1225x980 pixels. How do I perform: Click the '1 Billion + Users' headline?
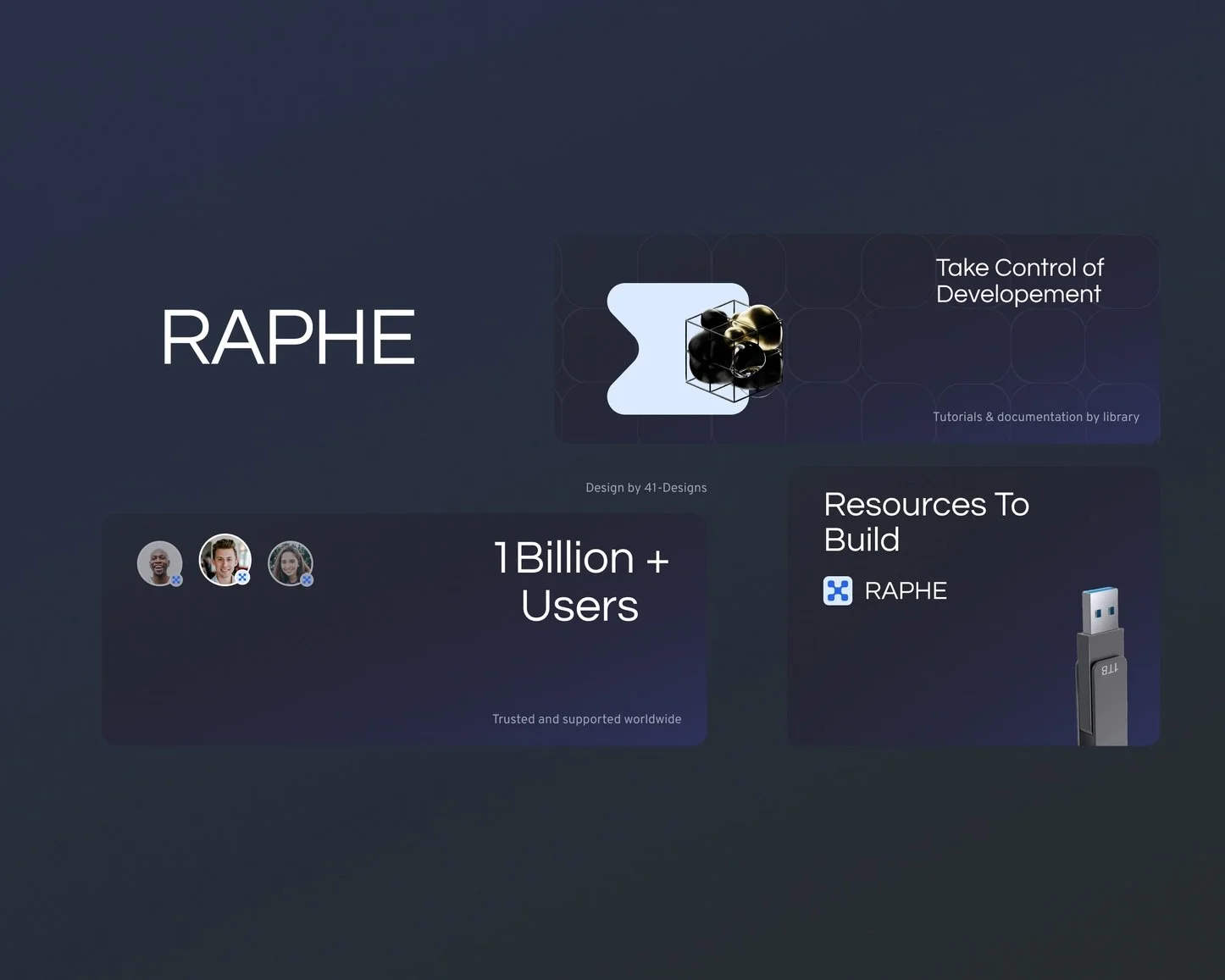click(581, 582)
